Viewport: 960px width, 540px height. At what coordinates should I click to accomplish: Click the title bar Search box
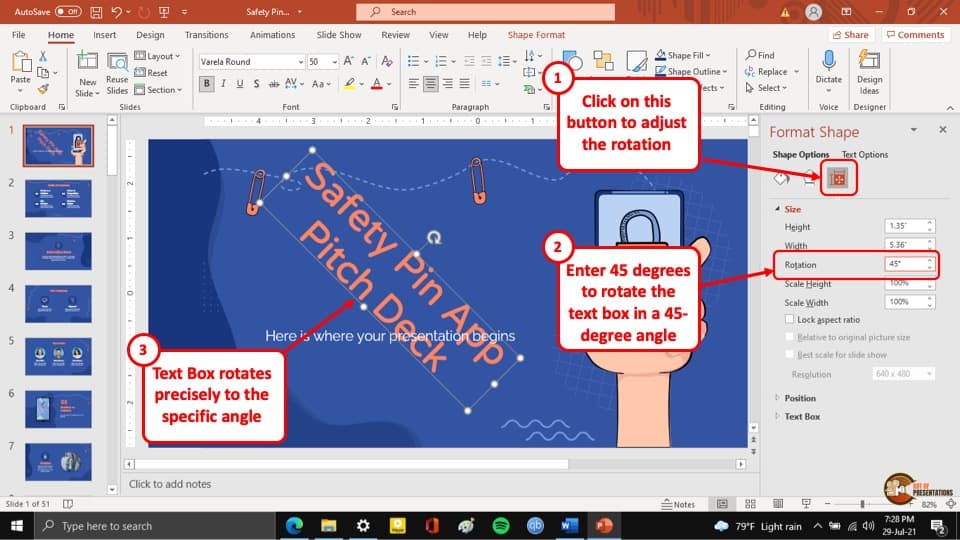[x=486, y=12]
